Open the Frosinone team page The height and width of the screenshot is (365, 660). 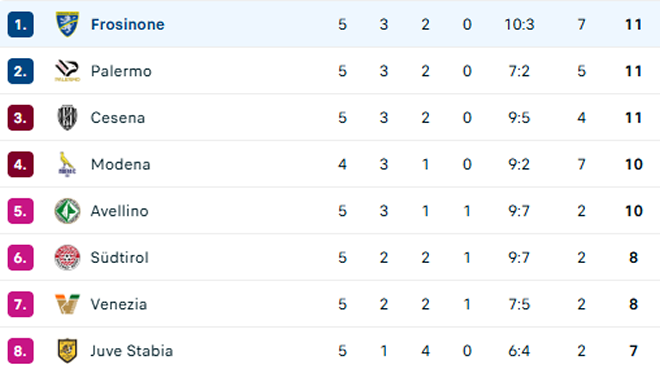point(128,24)
